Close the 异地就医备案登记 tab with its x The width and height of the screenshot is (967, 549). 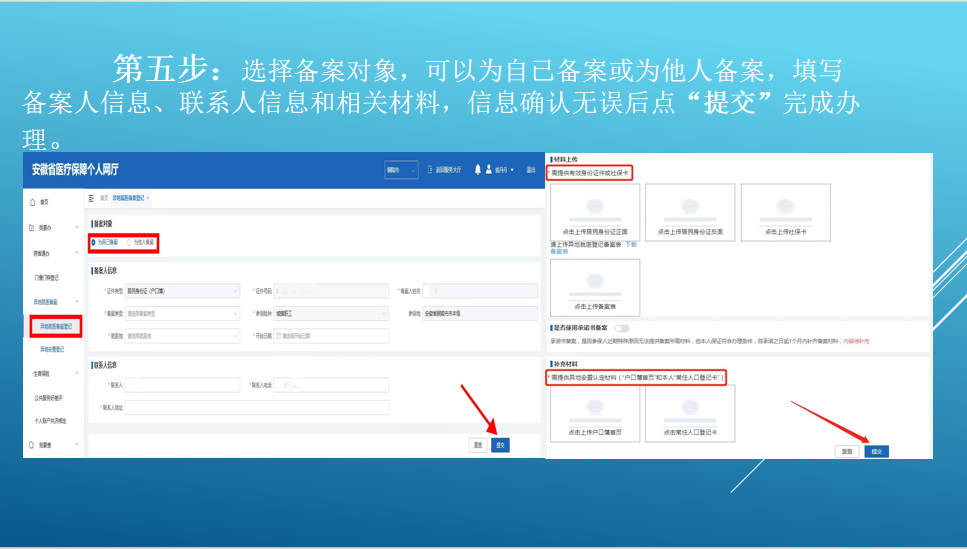click(x=148, y=198)
